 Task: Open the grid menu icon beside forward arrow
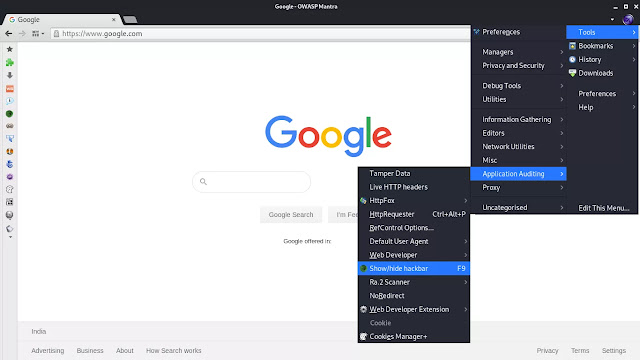pos(38,33)
